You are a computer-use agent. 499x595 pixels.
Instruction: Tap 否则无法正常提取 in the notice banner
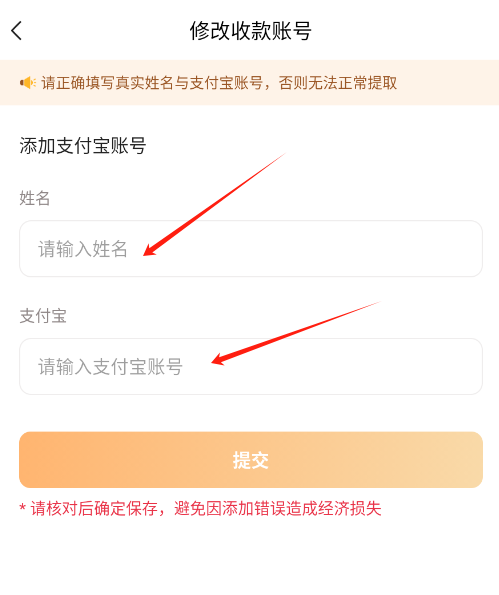(338, 83)
